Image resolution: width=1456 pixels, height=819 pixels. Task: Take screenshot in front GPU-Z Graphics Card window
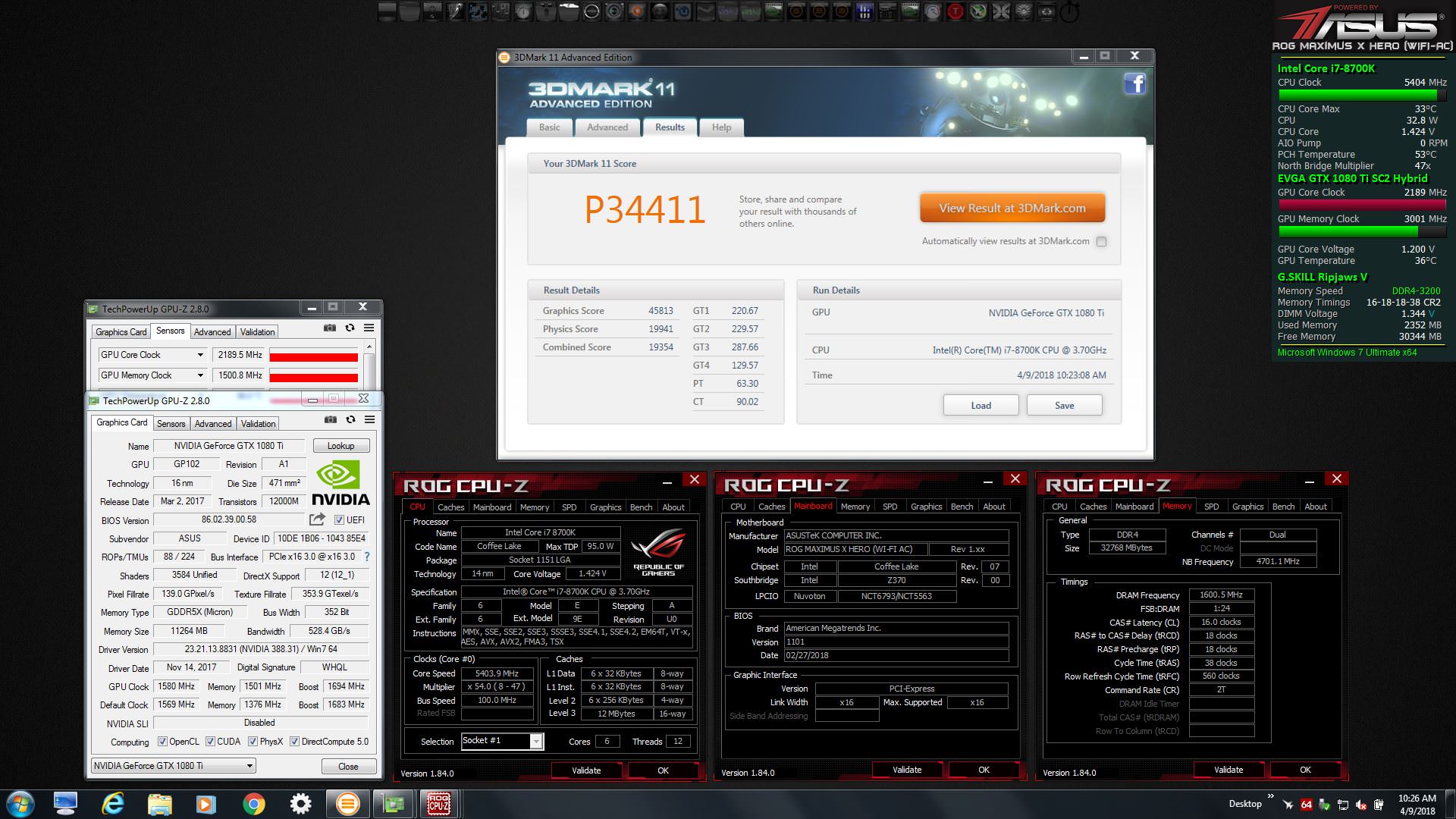[x=331, y=419]
